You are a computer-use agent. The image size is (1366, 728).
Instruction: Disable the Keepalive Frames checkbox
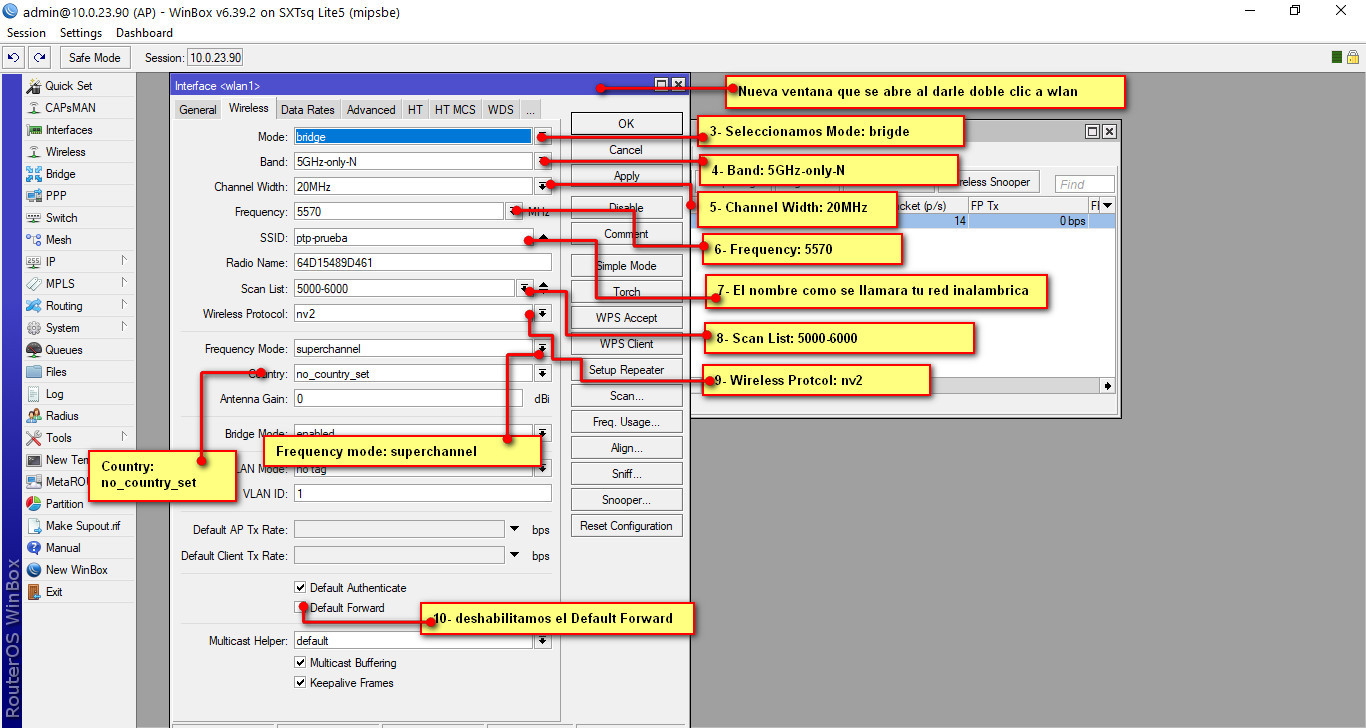[300, 683]
